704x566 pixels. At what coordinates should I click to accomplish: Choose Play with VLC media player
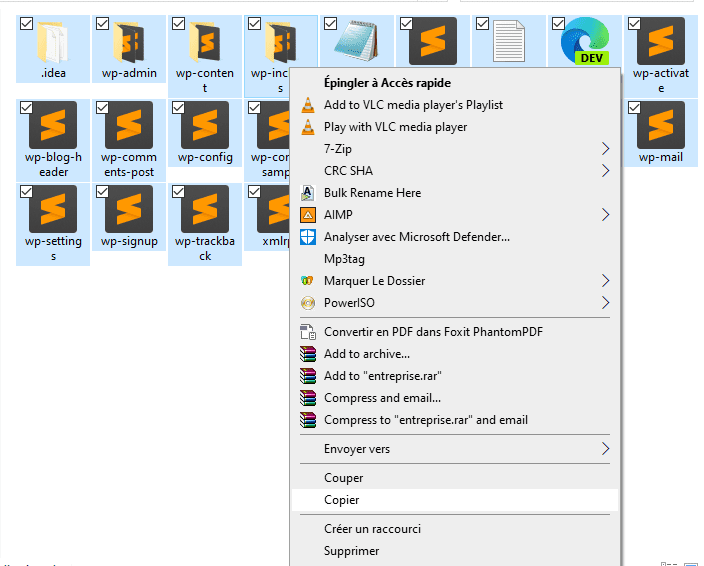click(x=455, y=127)
